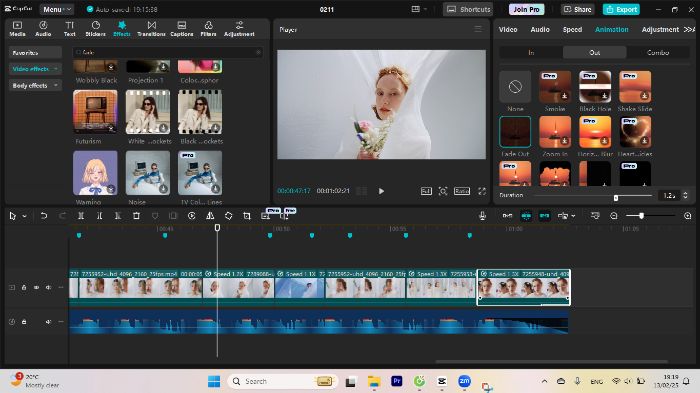Select the Fade Out animation
Image resolution: width=700 pixels, height=393 pixels.
515,132
